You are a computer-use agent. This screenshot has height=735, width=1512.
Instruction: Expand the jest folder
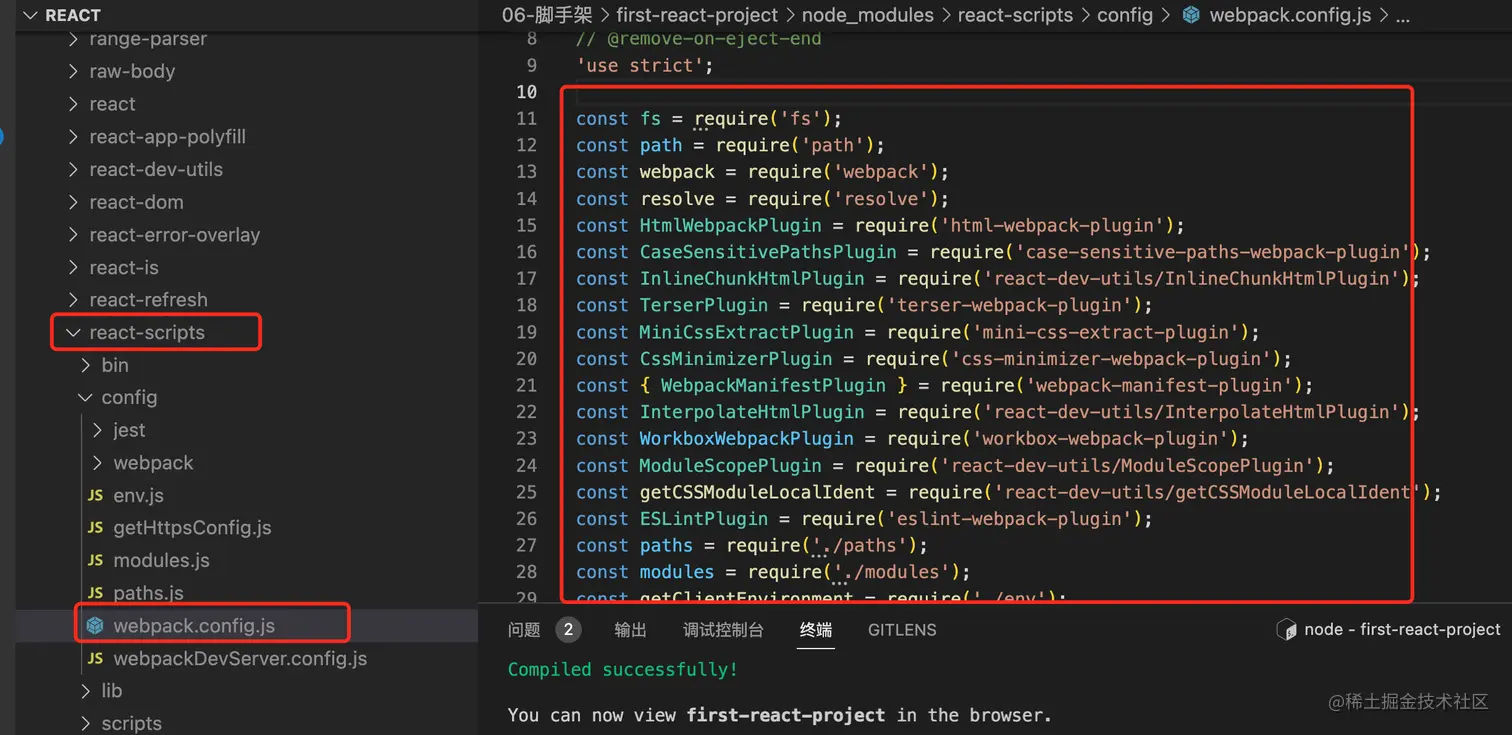coord(97,430)
